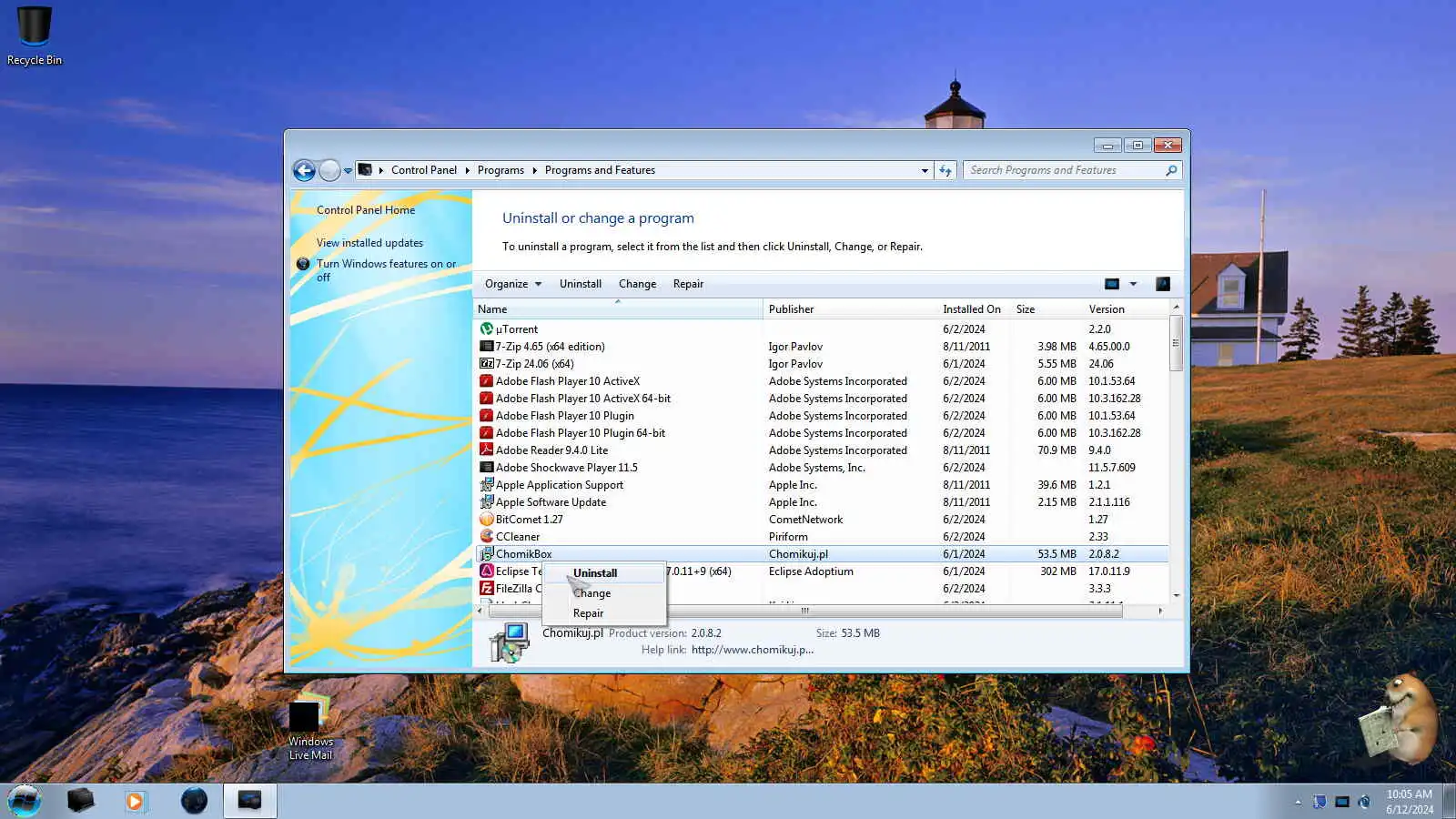Screen dimensions: 1456x819
Task: Click the Apple Application Support icon
Action: pyautogui.click(x=487, y=485)
